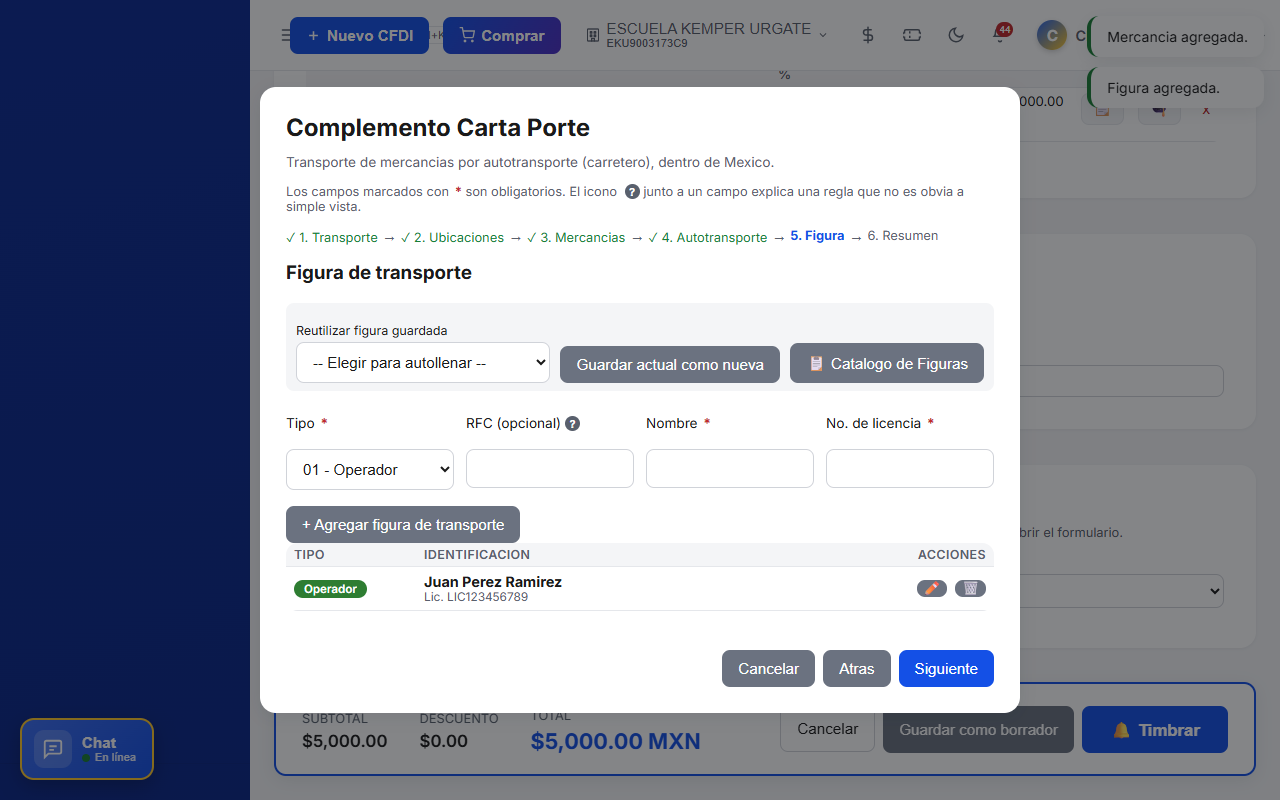This screenshot has width=1280, height=800.
Task: Click Guardar como borrador
Action: coord(978,730)
